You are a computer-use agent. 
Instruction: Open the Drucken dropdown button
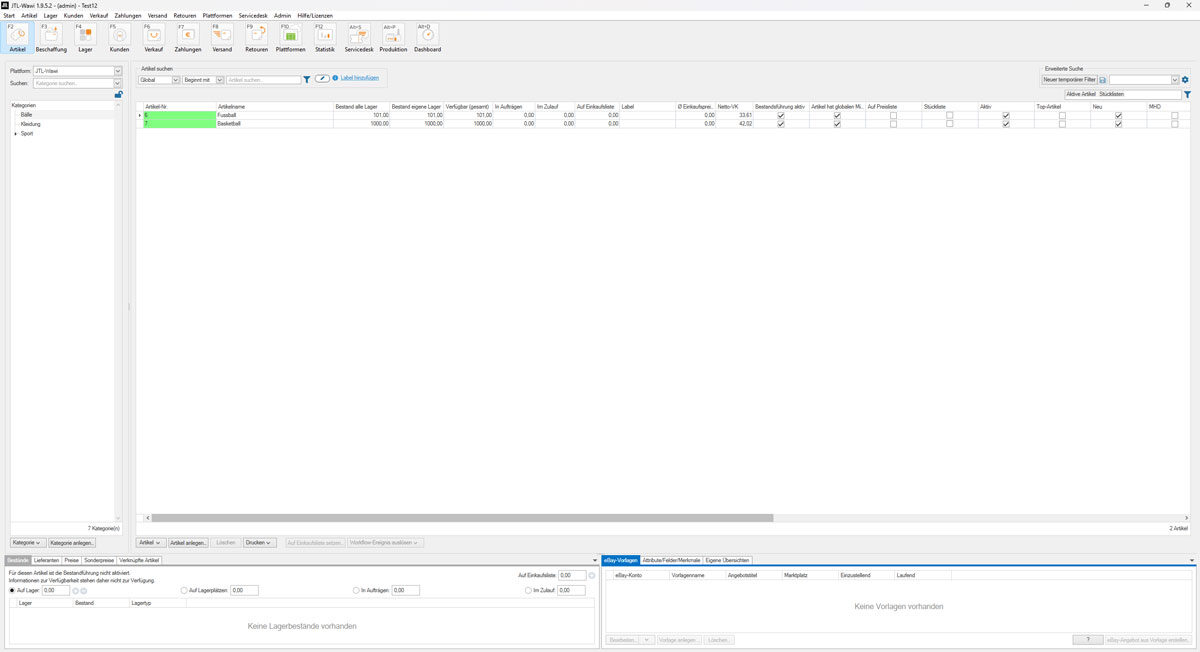[259, 542]
